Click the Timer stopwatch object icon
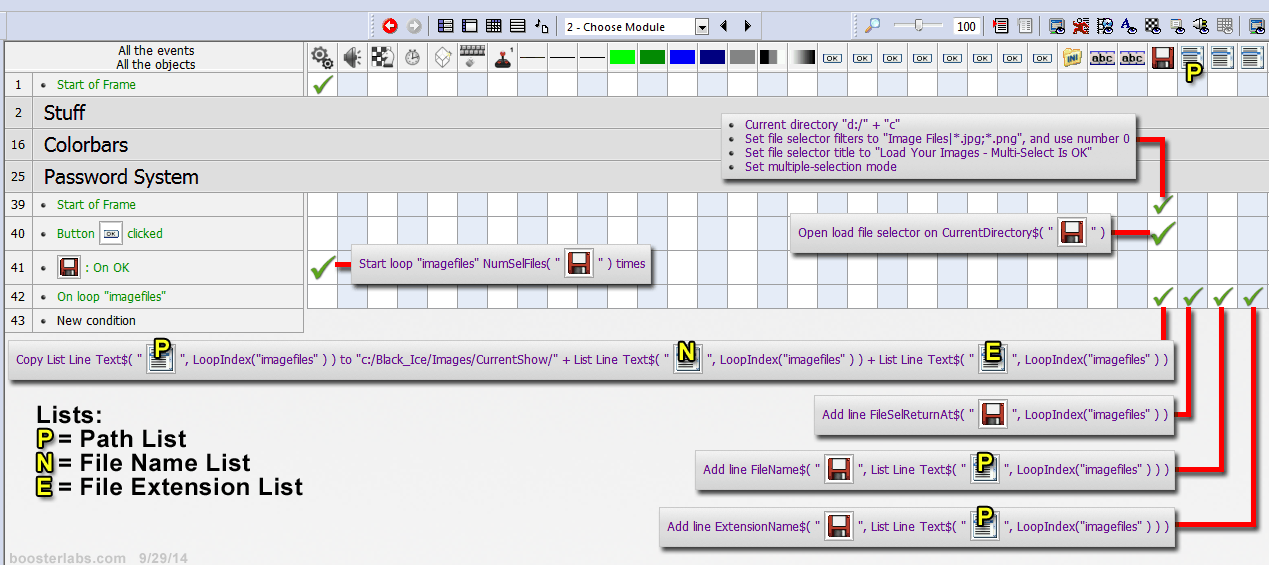The image size is (1269, 565). point(412,58)
